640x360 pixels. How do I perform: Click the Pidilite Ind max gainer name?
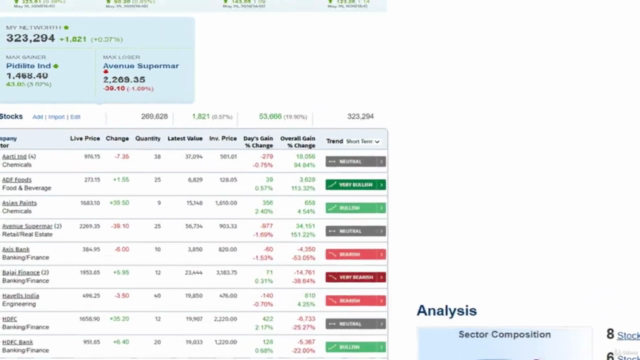click(x=28, y=66)
